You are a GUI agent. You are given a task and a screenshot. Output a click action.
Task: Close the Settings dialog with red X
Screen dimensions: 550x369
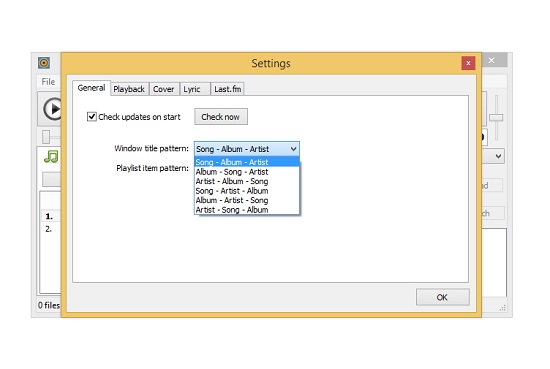[468, 63]
